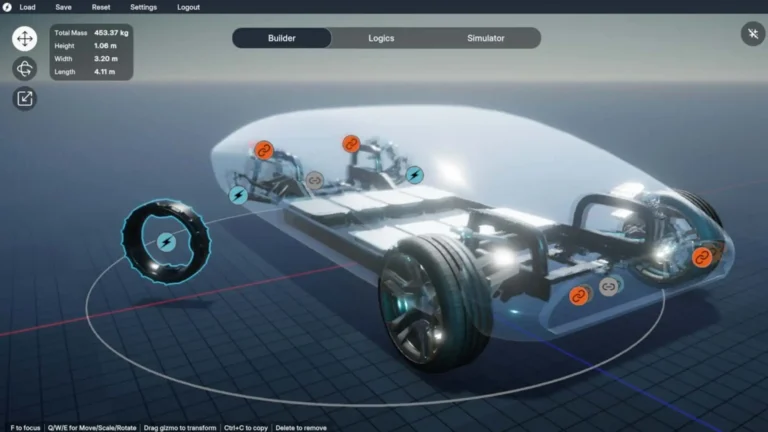Click orange link icon at rear-left suspension
Screen dimensions: 768x432
pyautogui.click(x=264, y=150)
